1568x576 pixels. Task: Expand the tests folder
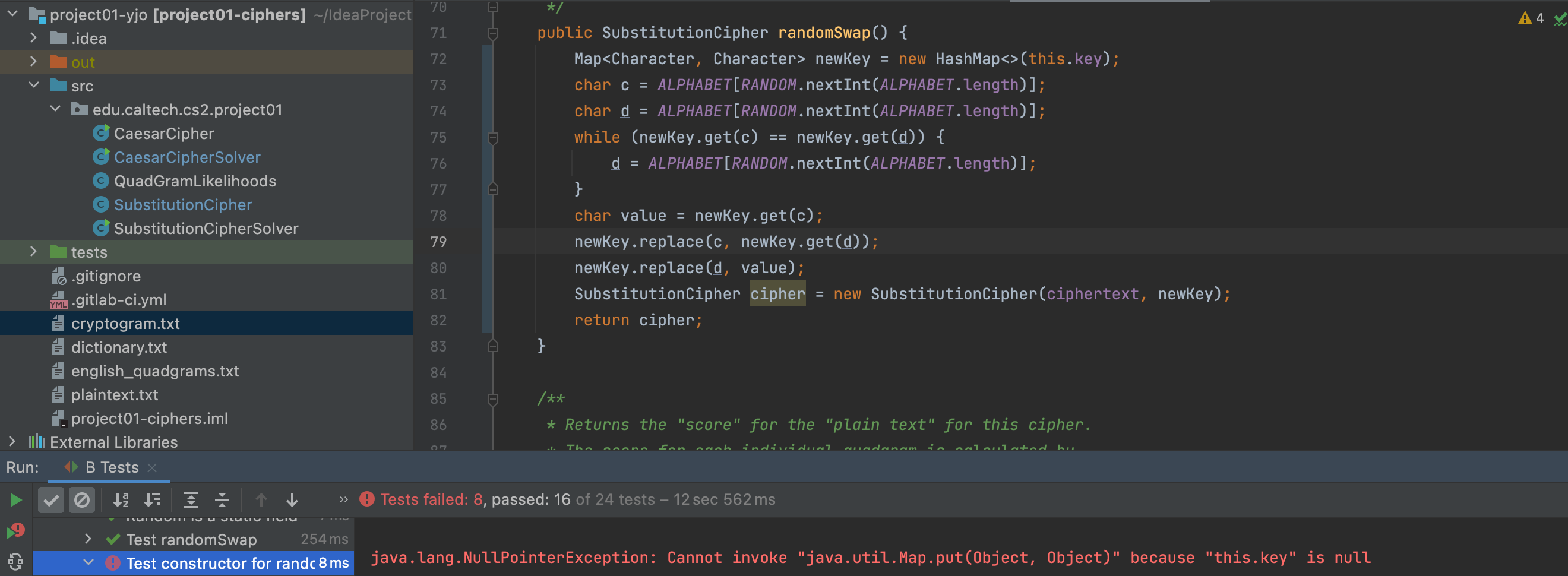[x=33, y=252]
